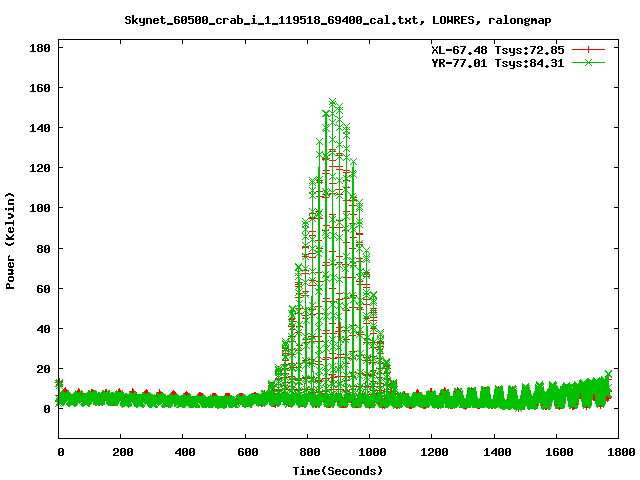Click the highest green peak data marker

pos(333,102)
